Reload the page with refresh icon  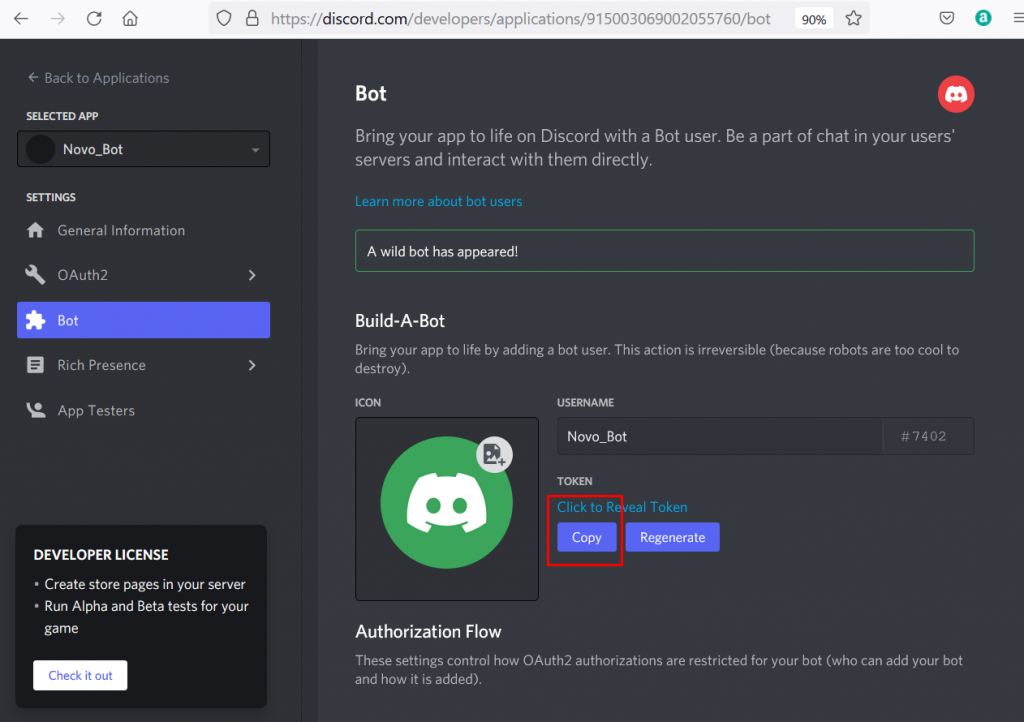click(94, 18)
